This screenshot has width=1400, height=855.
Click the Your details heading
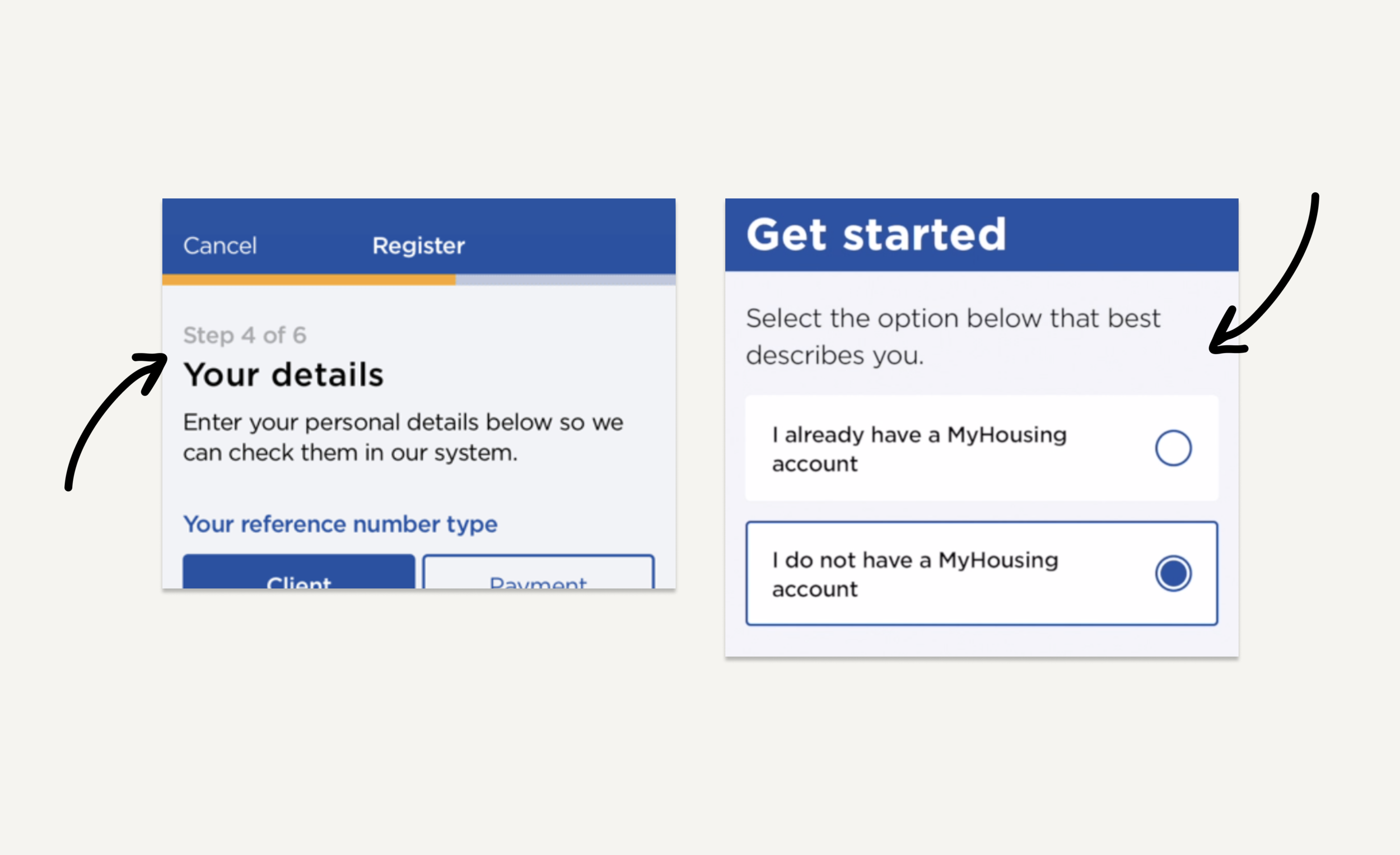tap(284, 374)
